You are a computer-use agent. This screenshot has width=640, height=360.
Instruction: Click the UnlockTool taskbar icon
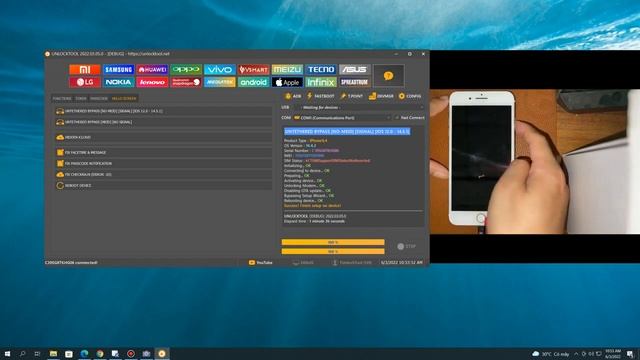(162, 353)
